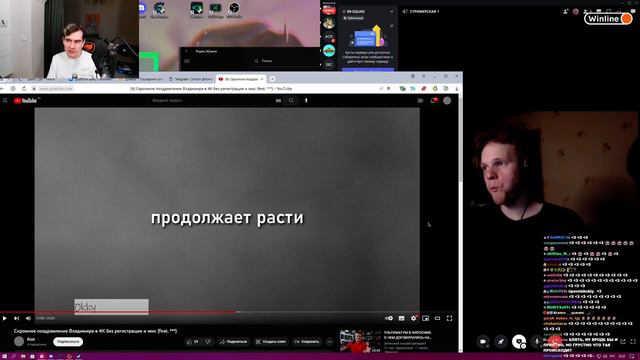This screenshot has width=640, height=360.
Task: Open the СТРИМЕРСКАЯ 1 voice channel header
Action: point(421,11)
